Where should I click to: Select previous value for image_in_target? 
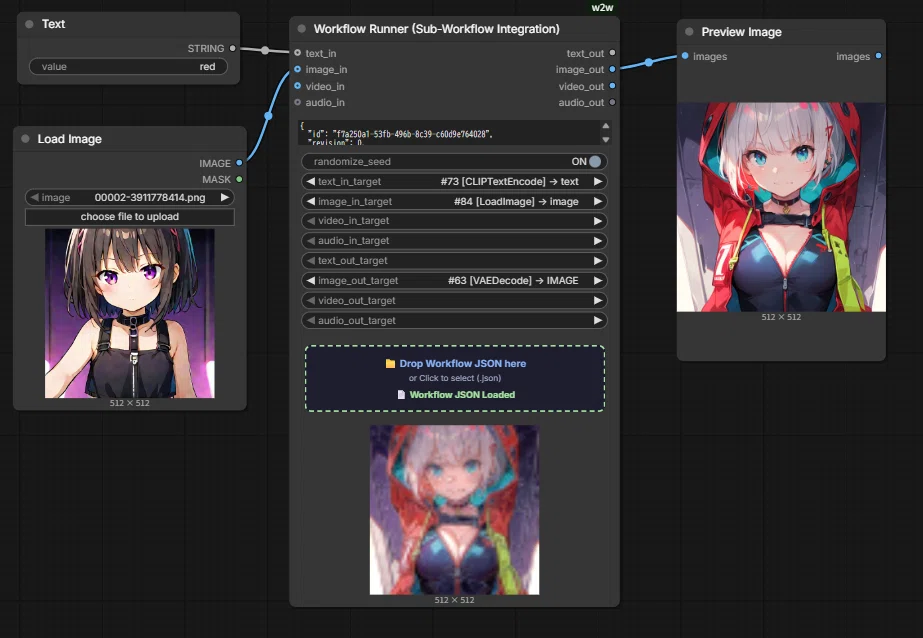tap(310, 201)
